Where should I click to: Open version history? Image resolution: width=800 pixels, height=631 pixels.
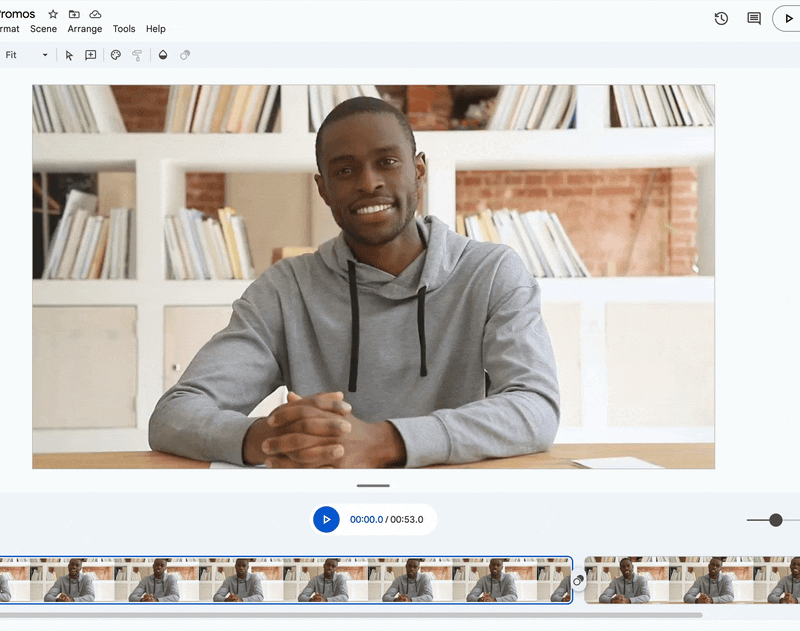coord(721,18)
